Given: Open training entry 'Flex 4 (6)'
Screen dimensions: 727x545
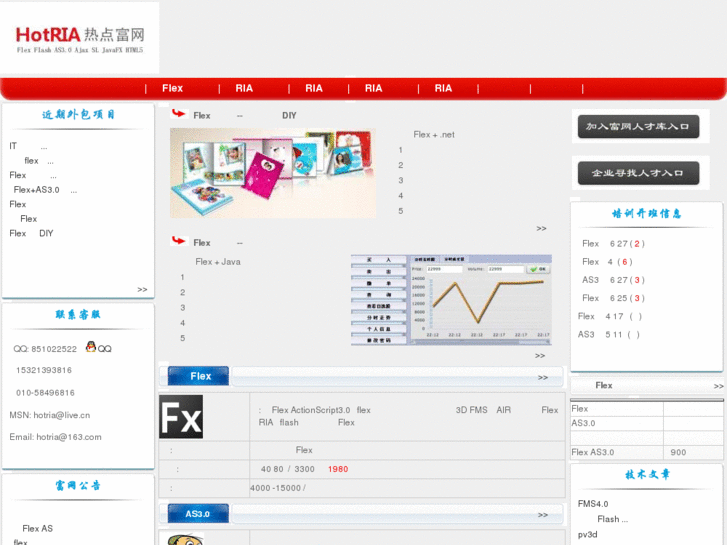Looking at the screenshot, I should pos(607,262).
